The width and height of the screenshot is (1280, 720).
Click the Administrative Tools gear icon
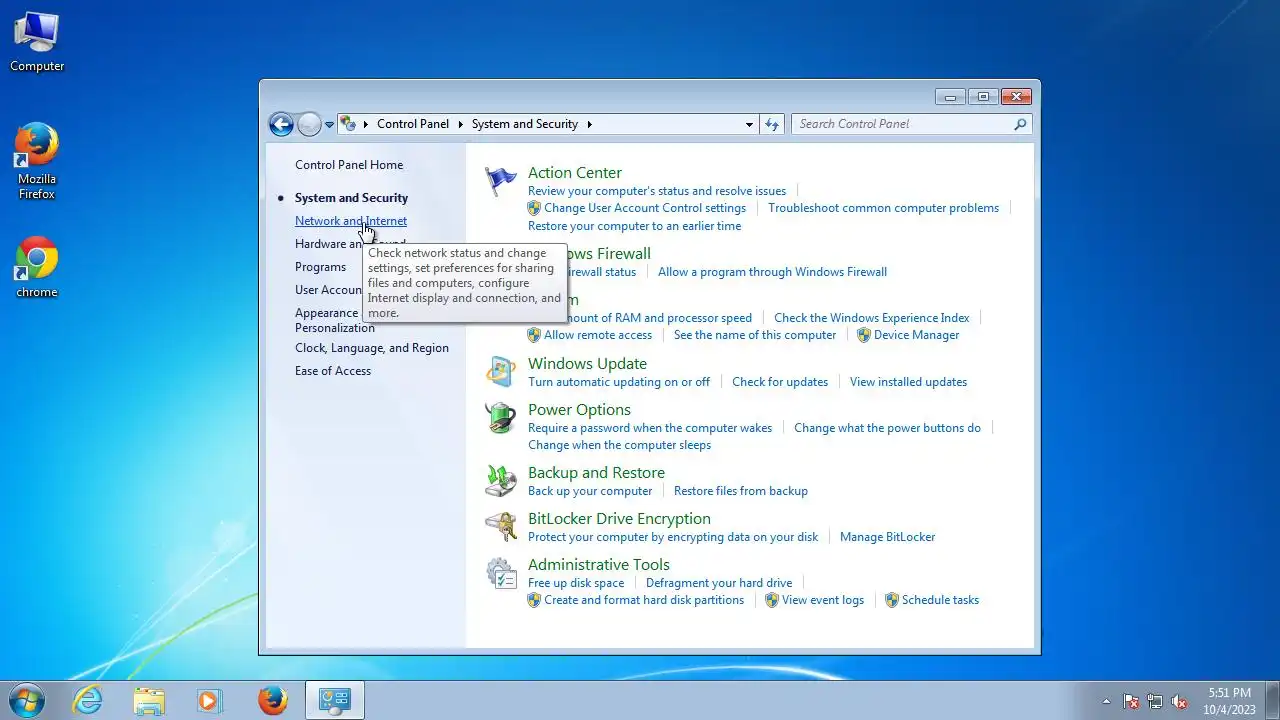501,573
